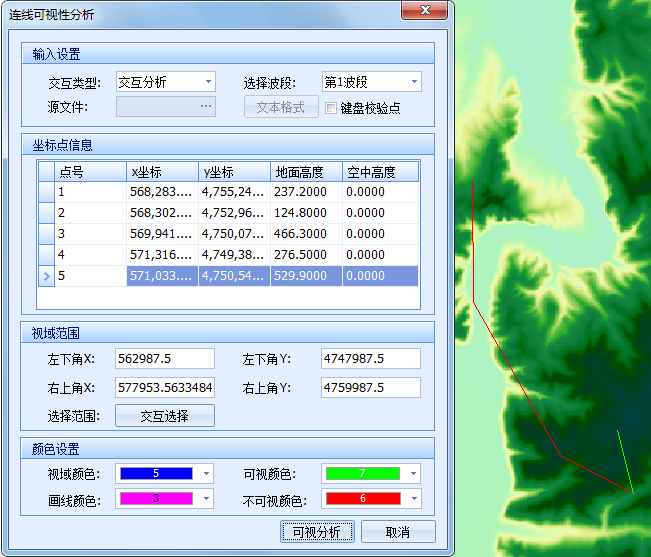
Task: Pick the magenta 画线颜色 swatch
Action: [x=156, y=498]
